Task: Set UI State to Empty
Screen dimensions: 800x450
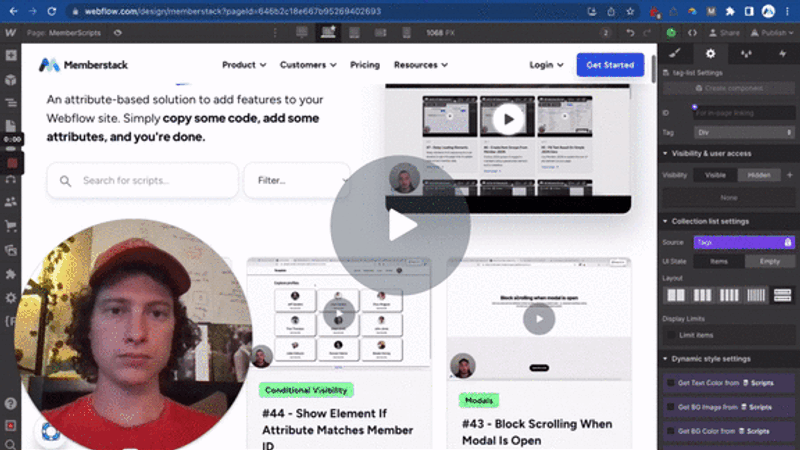Action: (x=770, y=261)
